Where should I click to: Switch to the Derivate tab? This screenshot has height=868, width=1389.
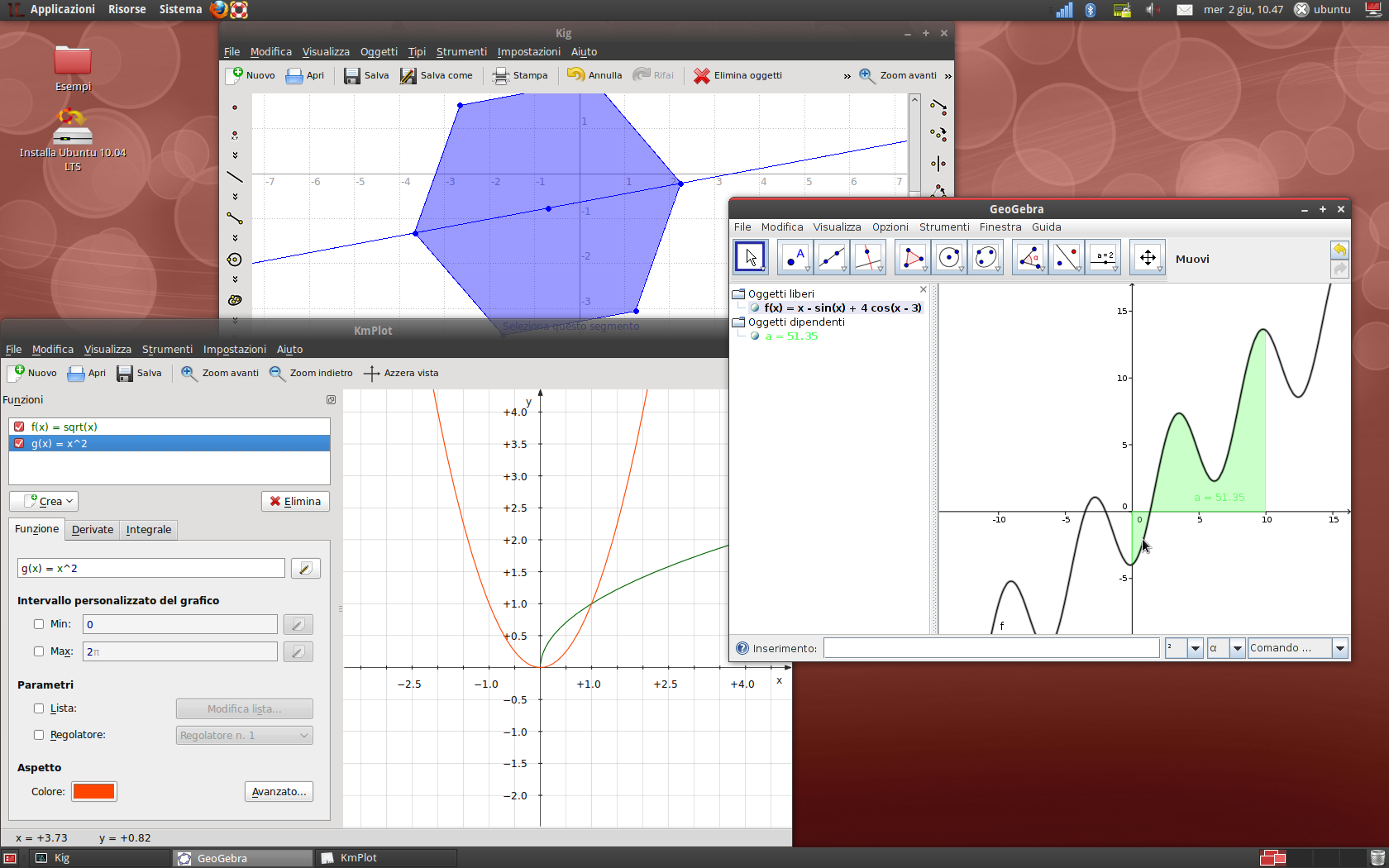(93, 530)
